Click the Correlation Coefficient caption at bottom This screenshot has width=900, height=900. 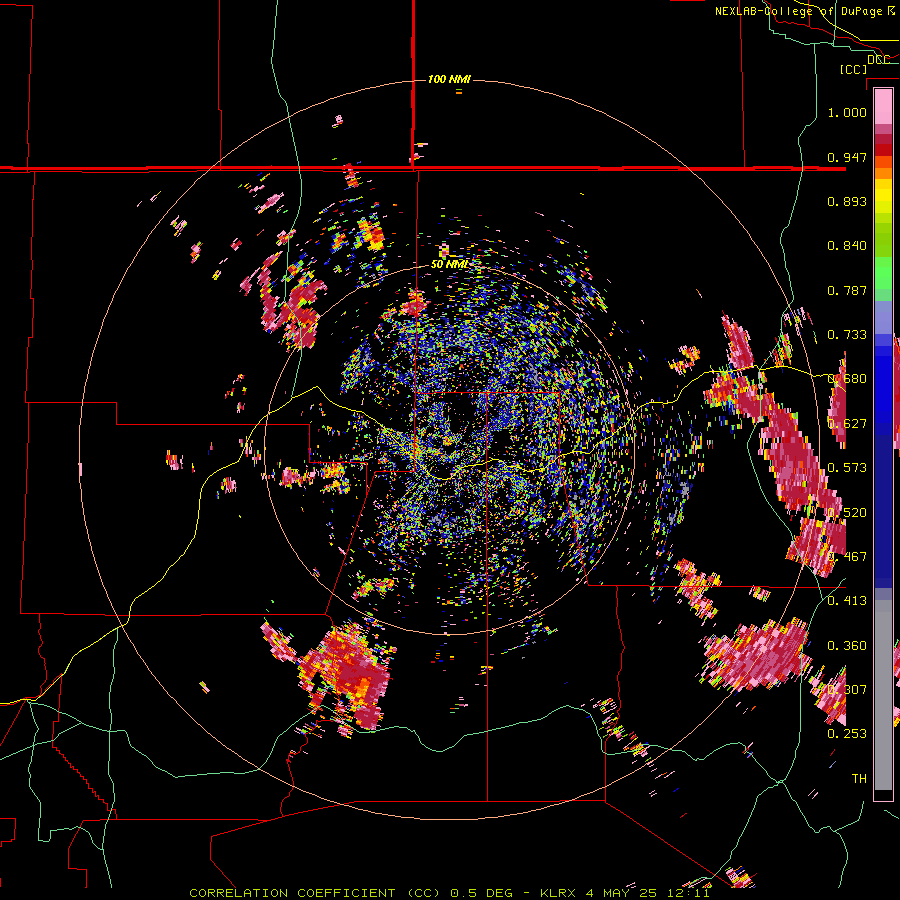[449, 893]
